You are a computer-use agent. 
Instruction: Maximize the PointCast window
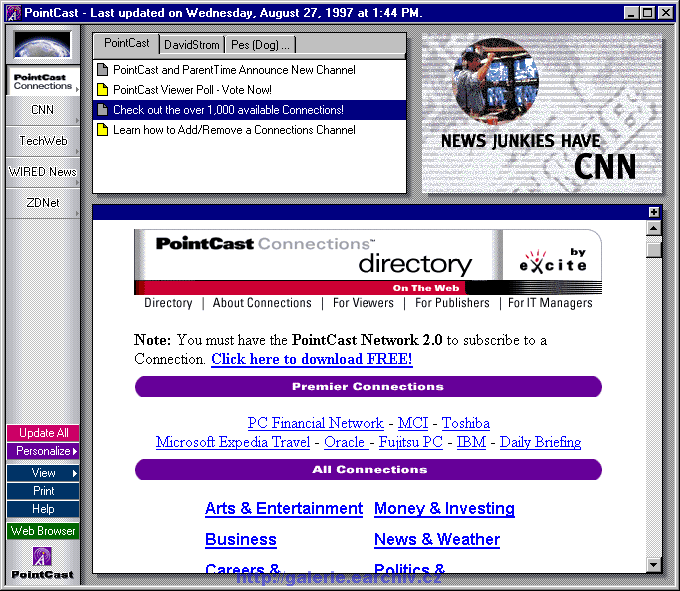coord(648,13)
